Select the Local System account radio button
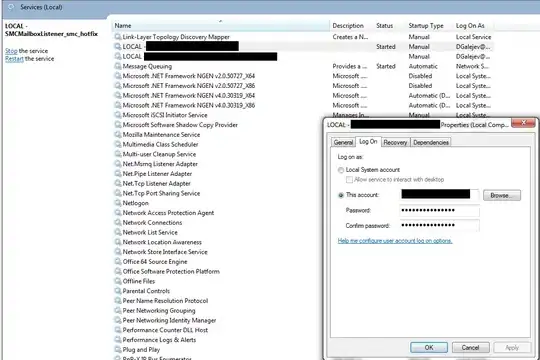The height and width of the screenshot is (360, 540). [x=341, y=170]
